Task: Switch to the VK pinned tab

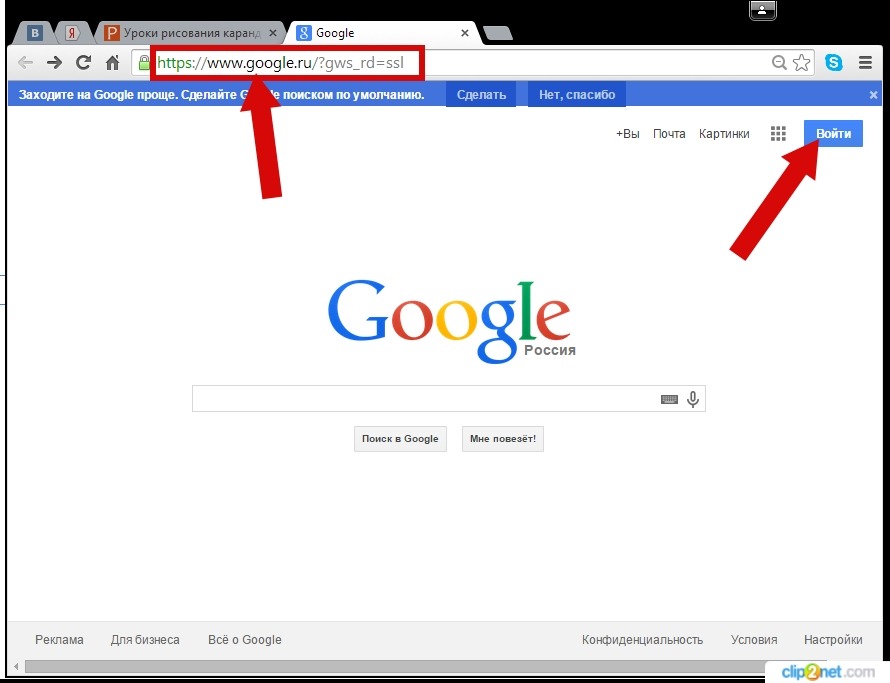Action: pyautogui.click(x=34, y=33)
